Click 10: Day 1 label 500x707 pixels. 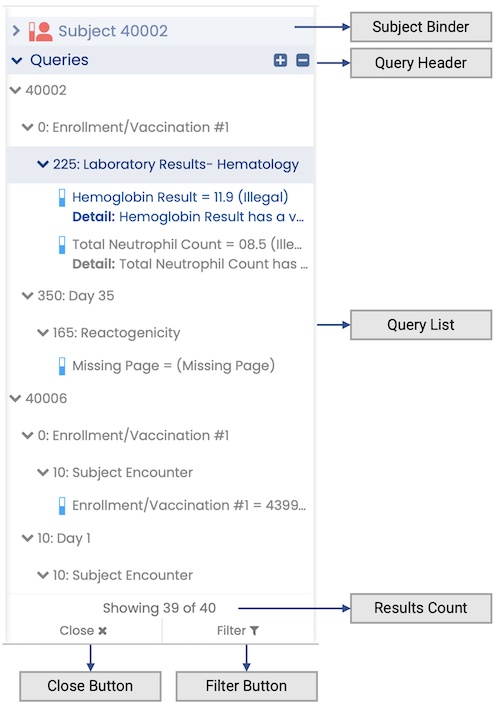click(64, 538)
